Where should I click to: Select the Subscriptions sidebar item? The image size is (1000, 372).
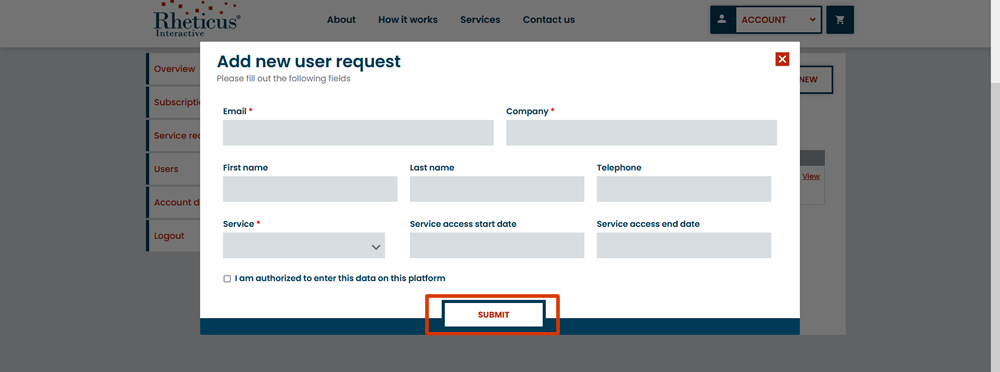173,102
